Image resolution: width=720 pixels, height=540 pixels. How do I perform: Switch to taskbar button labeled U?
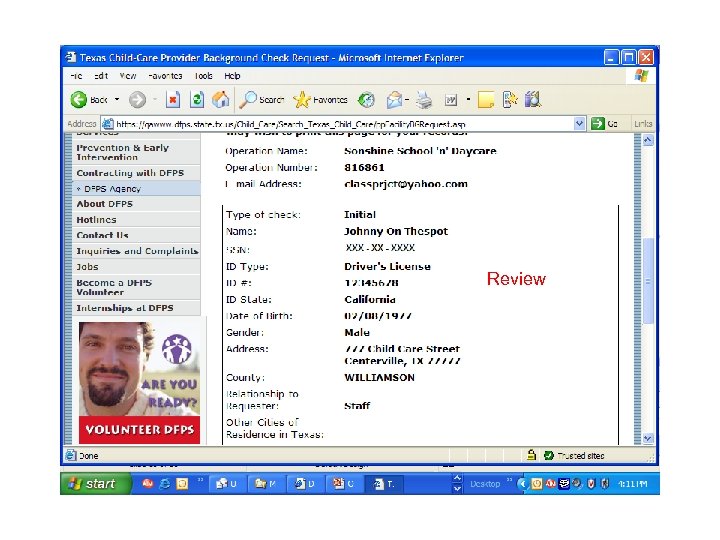click(x=228, y=484)
